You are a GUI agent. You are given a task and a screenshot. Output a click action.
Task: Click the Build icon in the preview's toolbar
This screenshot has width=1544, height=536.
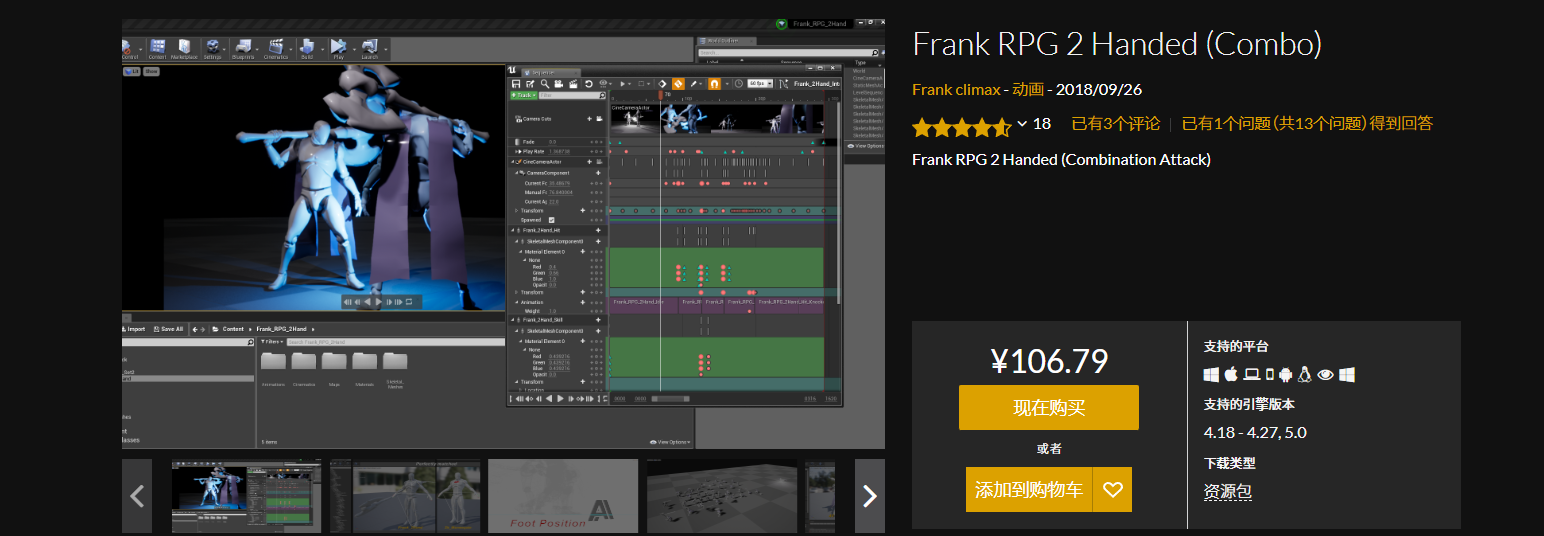[x=307, y=48]
